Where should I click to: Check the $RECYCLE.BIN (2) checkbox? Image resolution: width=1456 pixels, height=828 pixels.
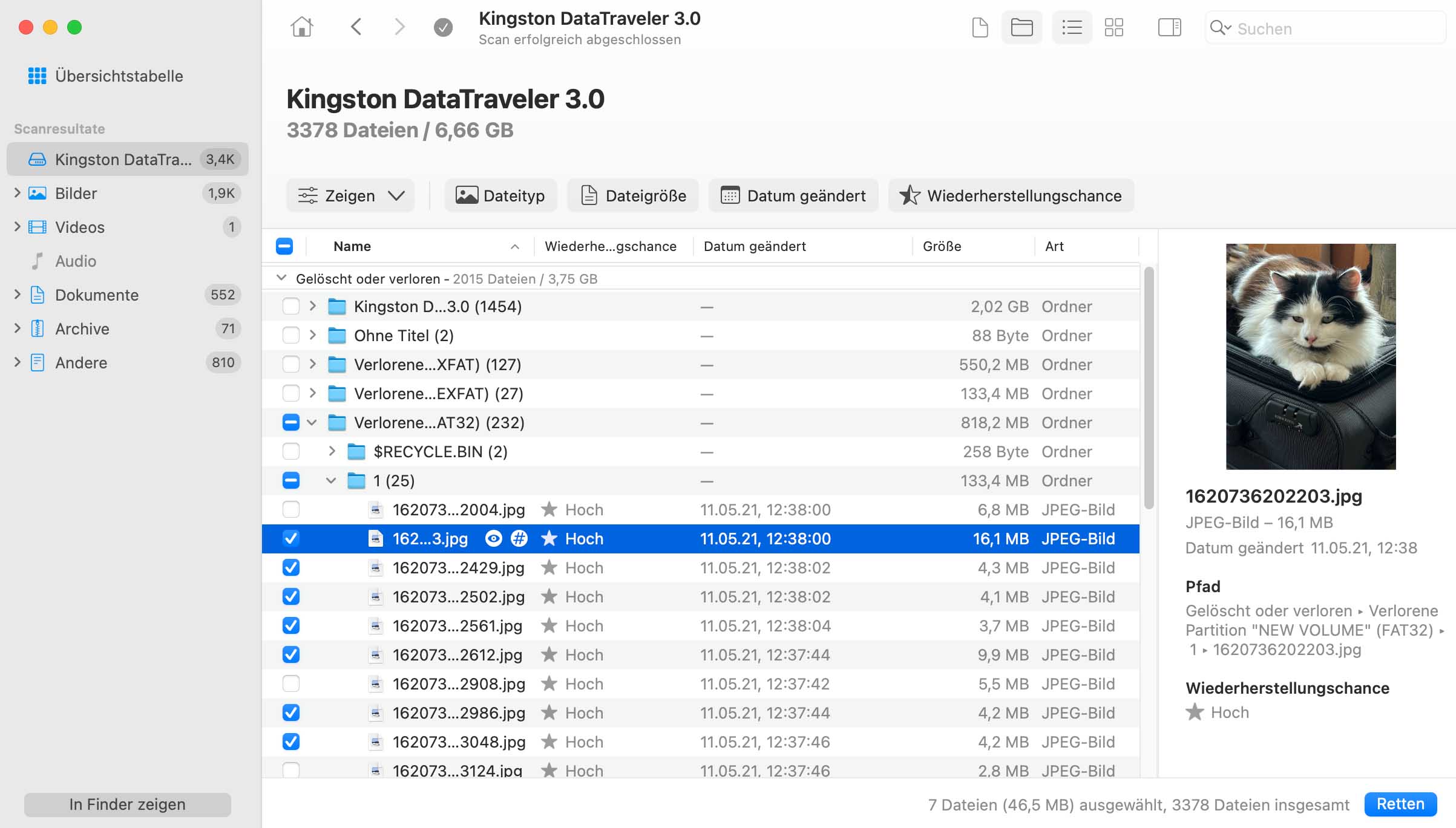coord(291,452)
